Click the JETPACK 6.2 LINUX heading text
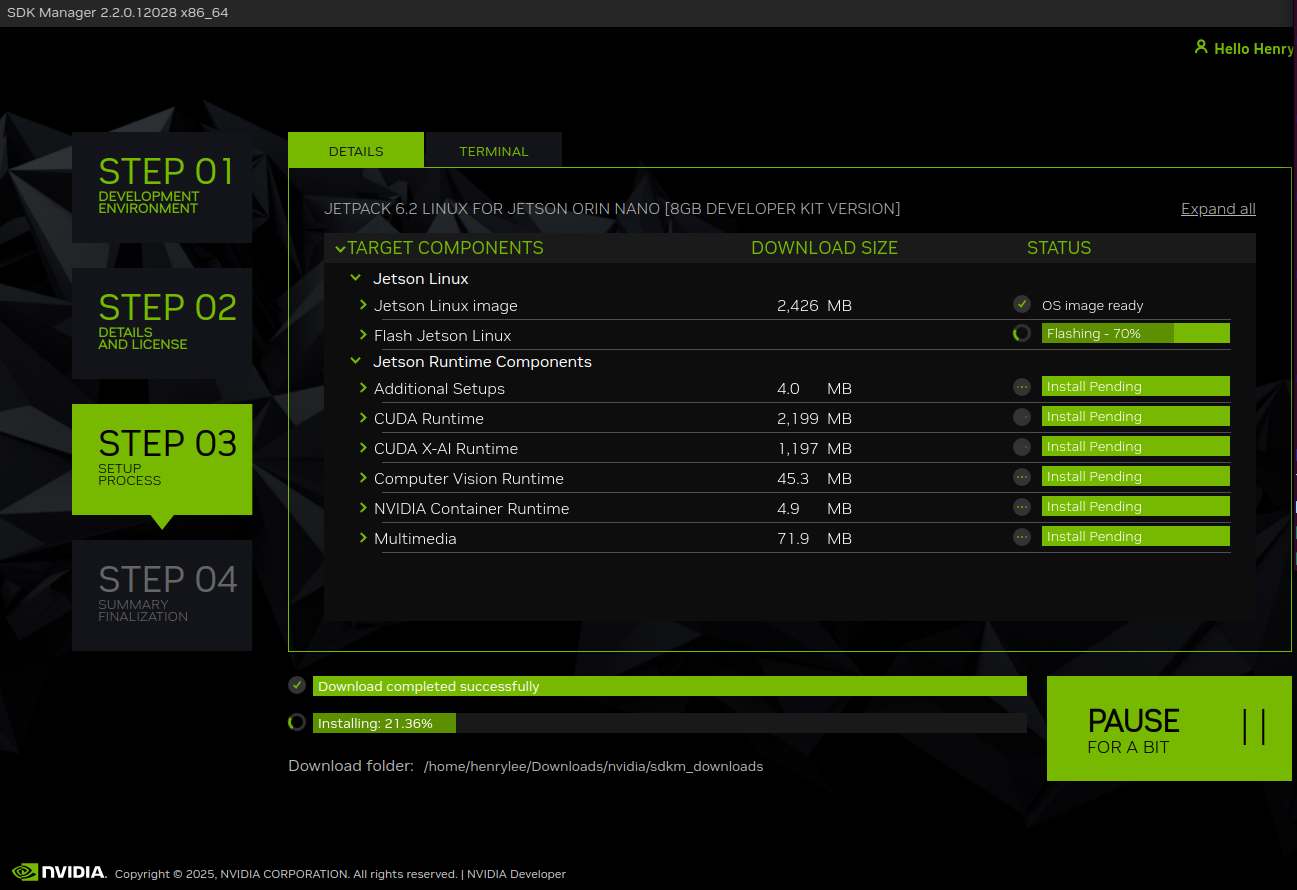The height and width of the screenshot is (890, 1297). point(612,209)
